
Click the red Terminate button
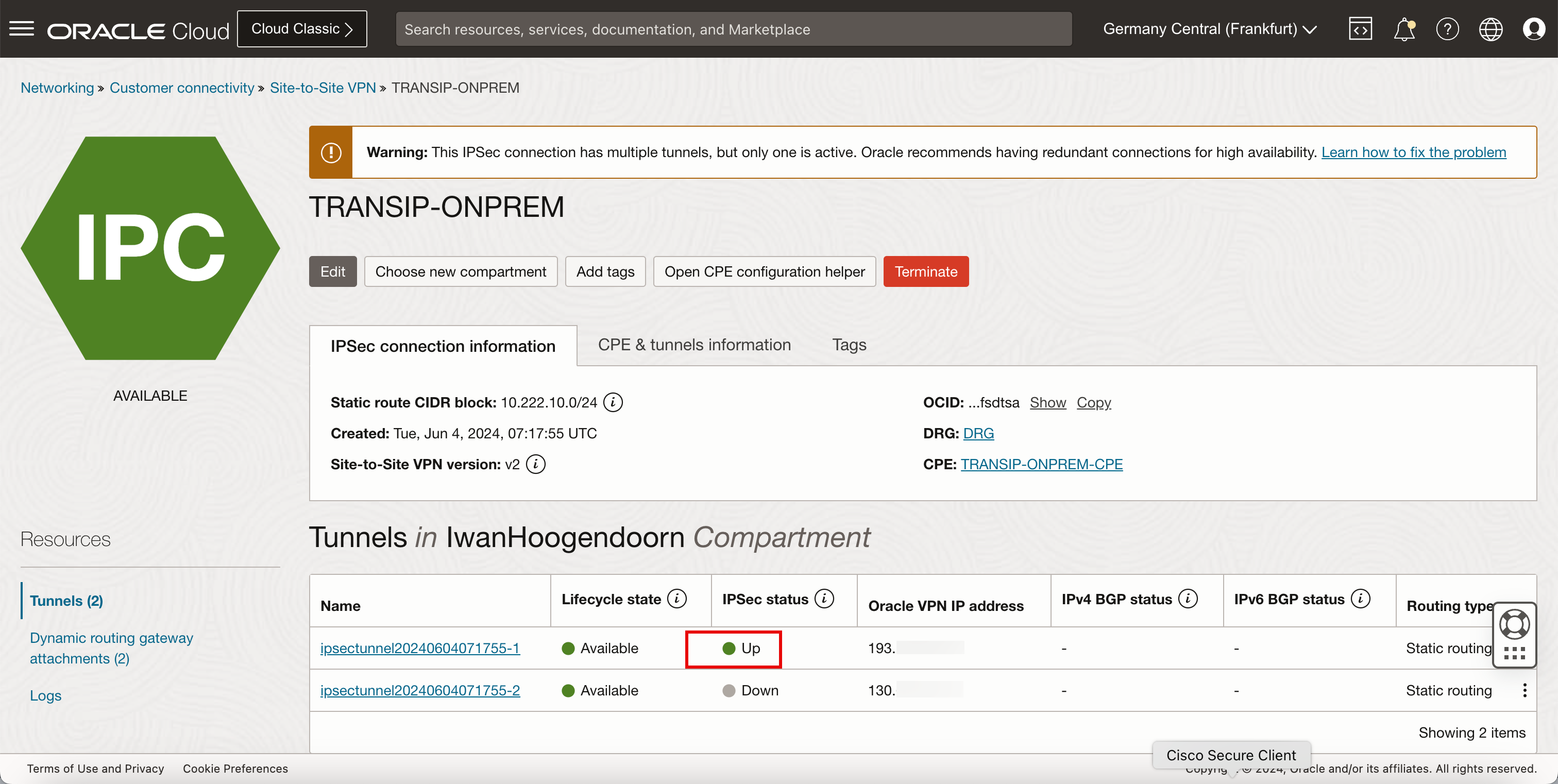pyautogui.click(x=925, y=271)
